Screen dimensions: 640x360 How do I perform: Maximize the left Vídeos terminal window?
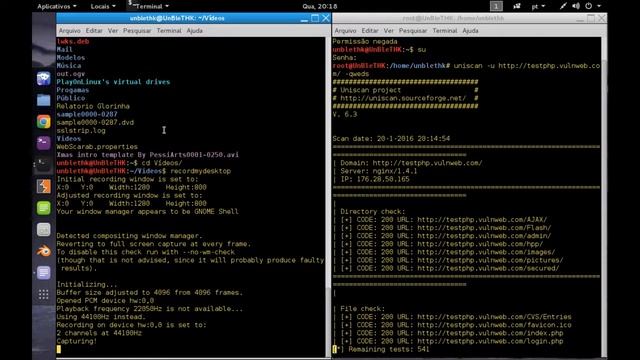point(315,18)
